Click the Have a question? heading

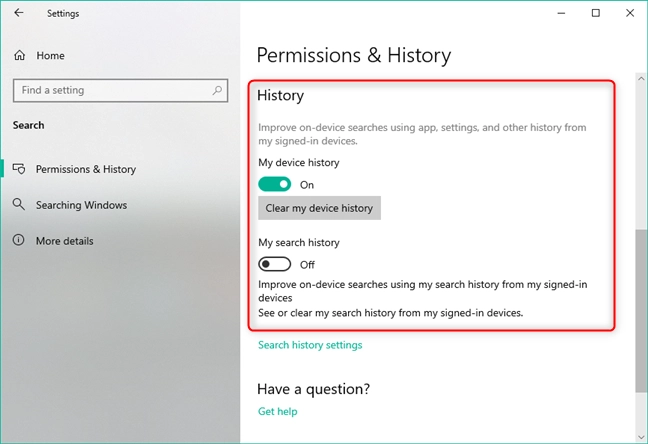tap(313, 389)
